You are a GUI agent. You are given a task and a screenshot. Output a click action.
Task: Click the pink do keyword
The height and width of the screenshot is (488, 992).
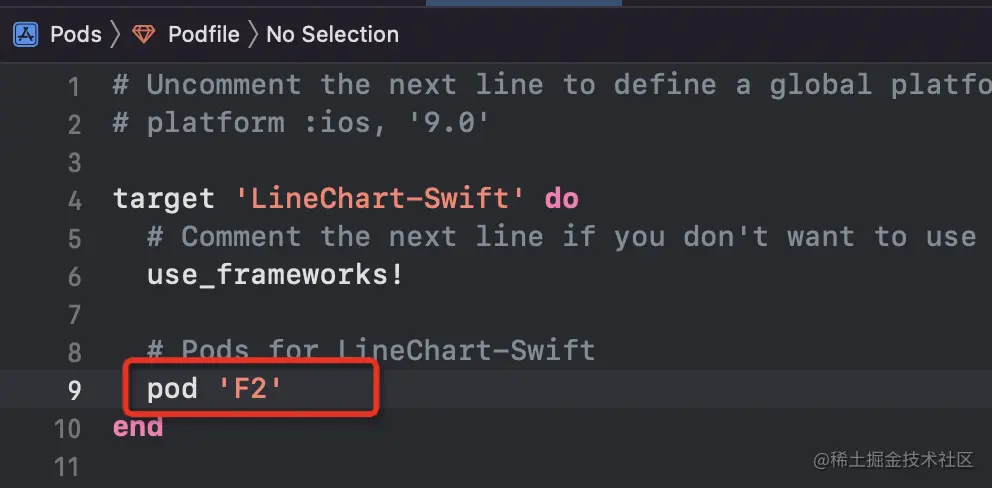(561, 199)
